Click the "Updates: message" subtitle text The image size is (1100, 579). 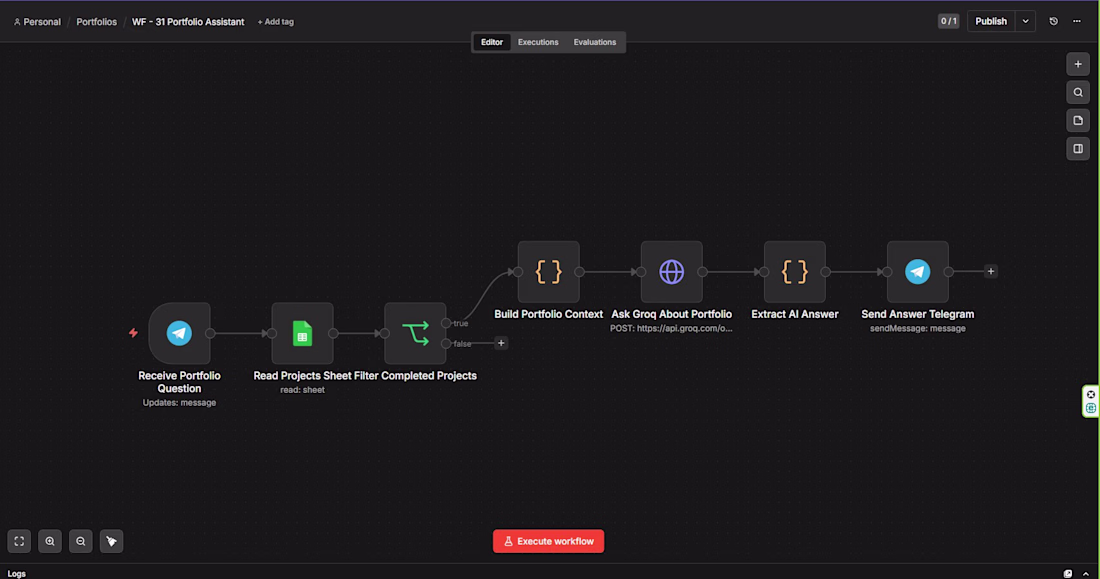tap(180, 403)
